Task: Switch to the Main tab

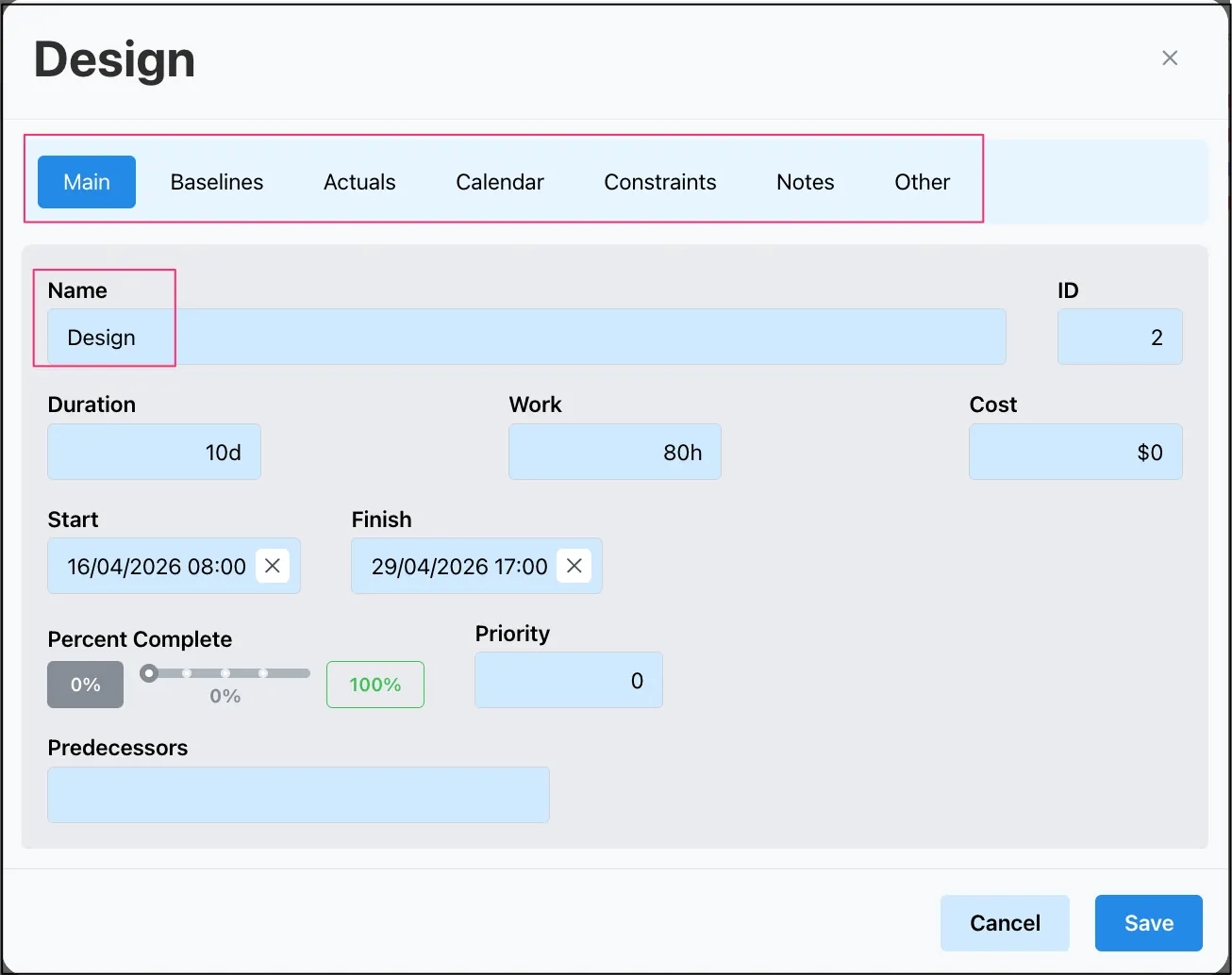Action: click(87, 182)
